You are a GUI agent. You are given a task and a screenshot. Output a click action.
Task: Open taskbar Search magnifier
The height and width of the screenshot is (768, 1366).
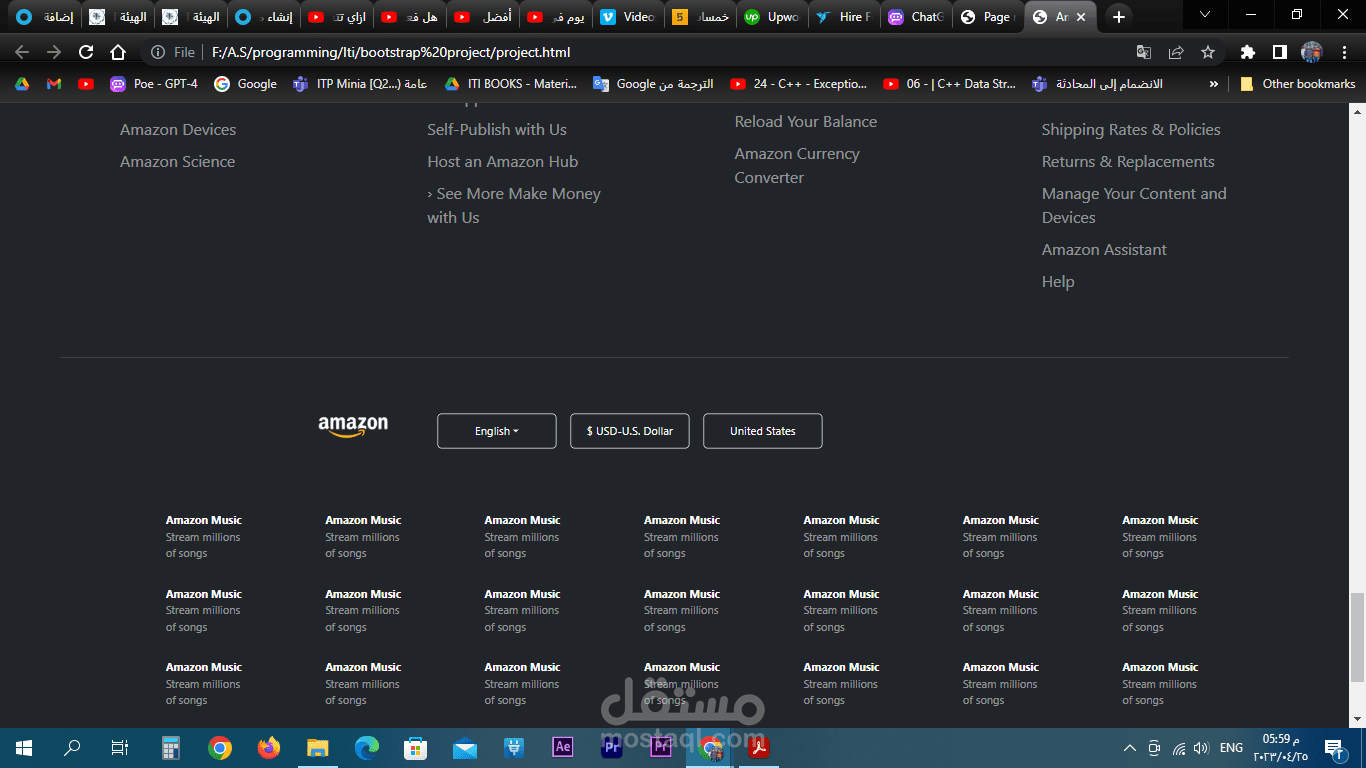(x=72, y=747)
